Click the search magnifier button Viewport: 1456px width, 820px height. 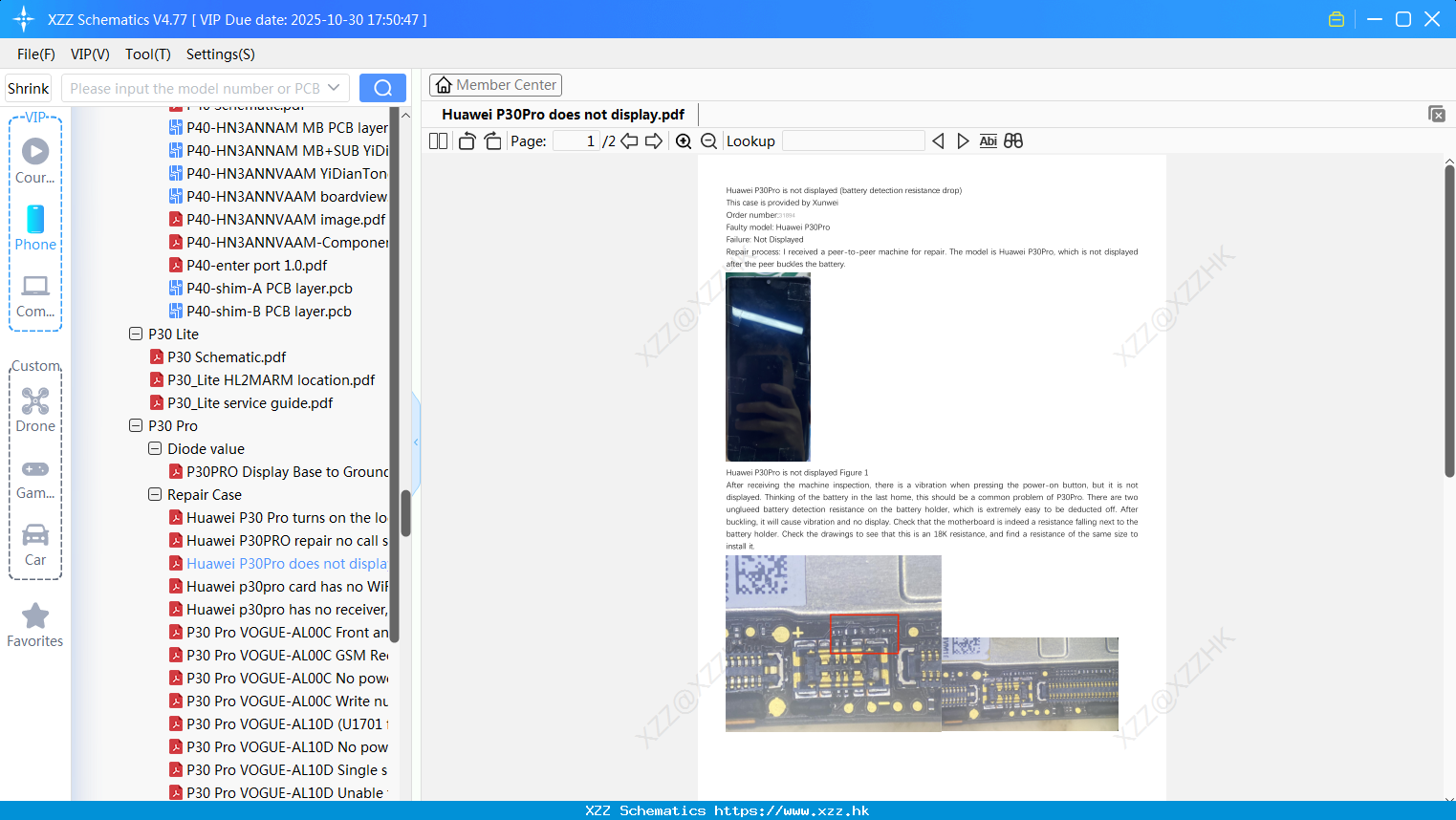pos(382,88)
